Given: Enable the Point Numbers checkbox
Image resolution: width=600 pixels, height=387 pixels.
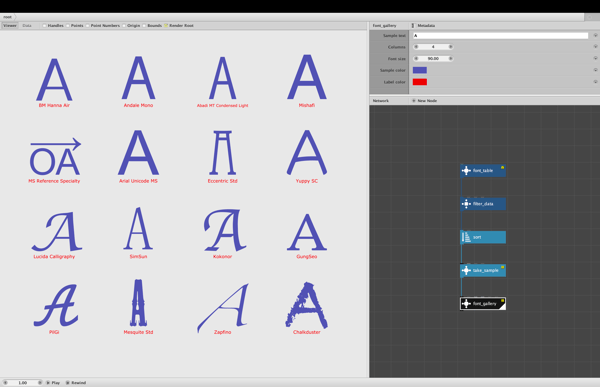Looking at the screenshot, I should click(x=87, y=26).
